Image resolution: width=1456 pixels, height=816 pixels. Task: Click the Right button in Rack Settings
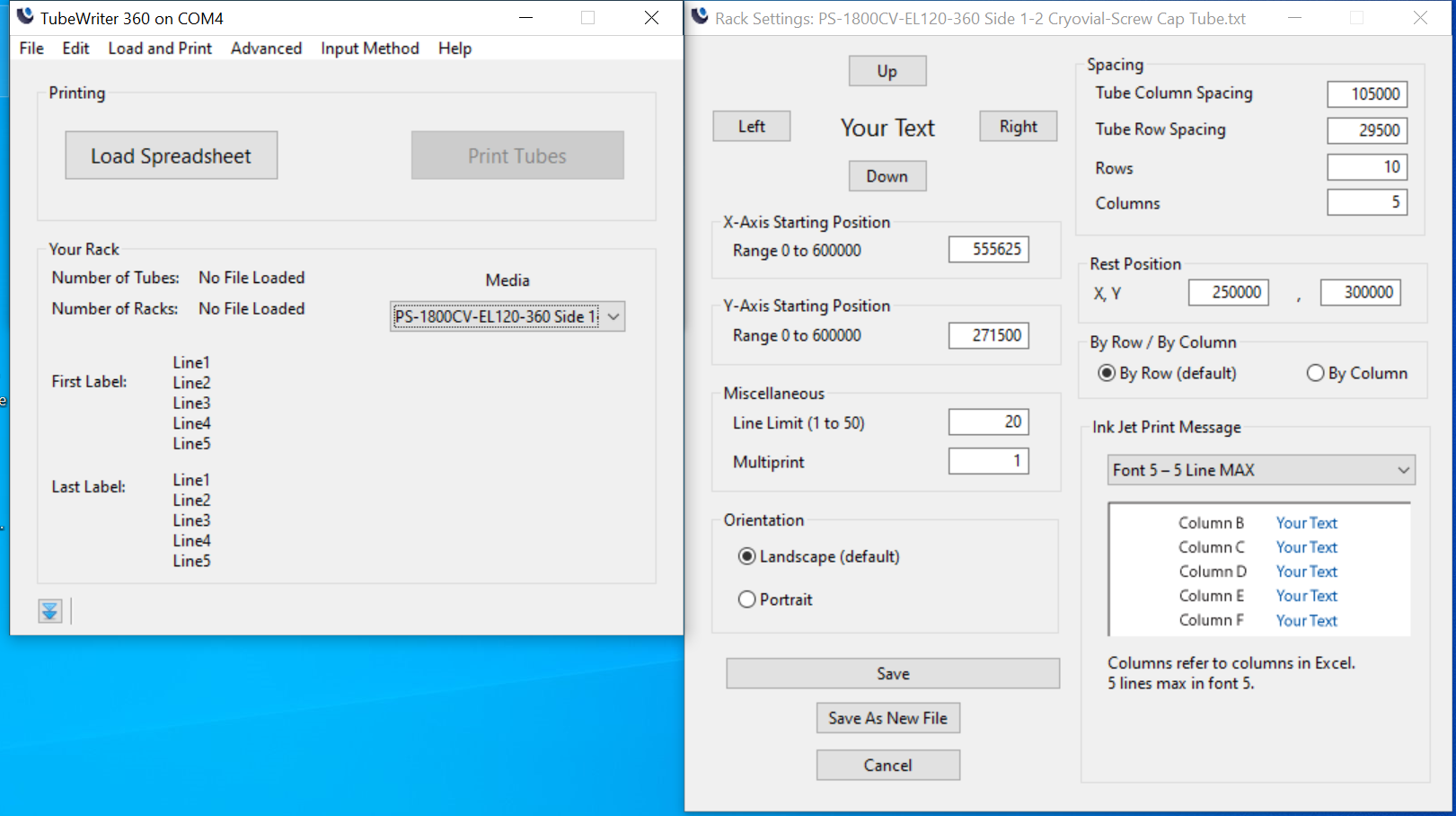1019,127
